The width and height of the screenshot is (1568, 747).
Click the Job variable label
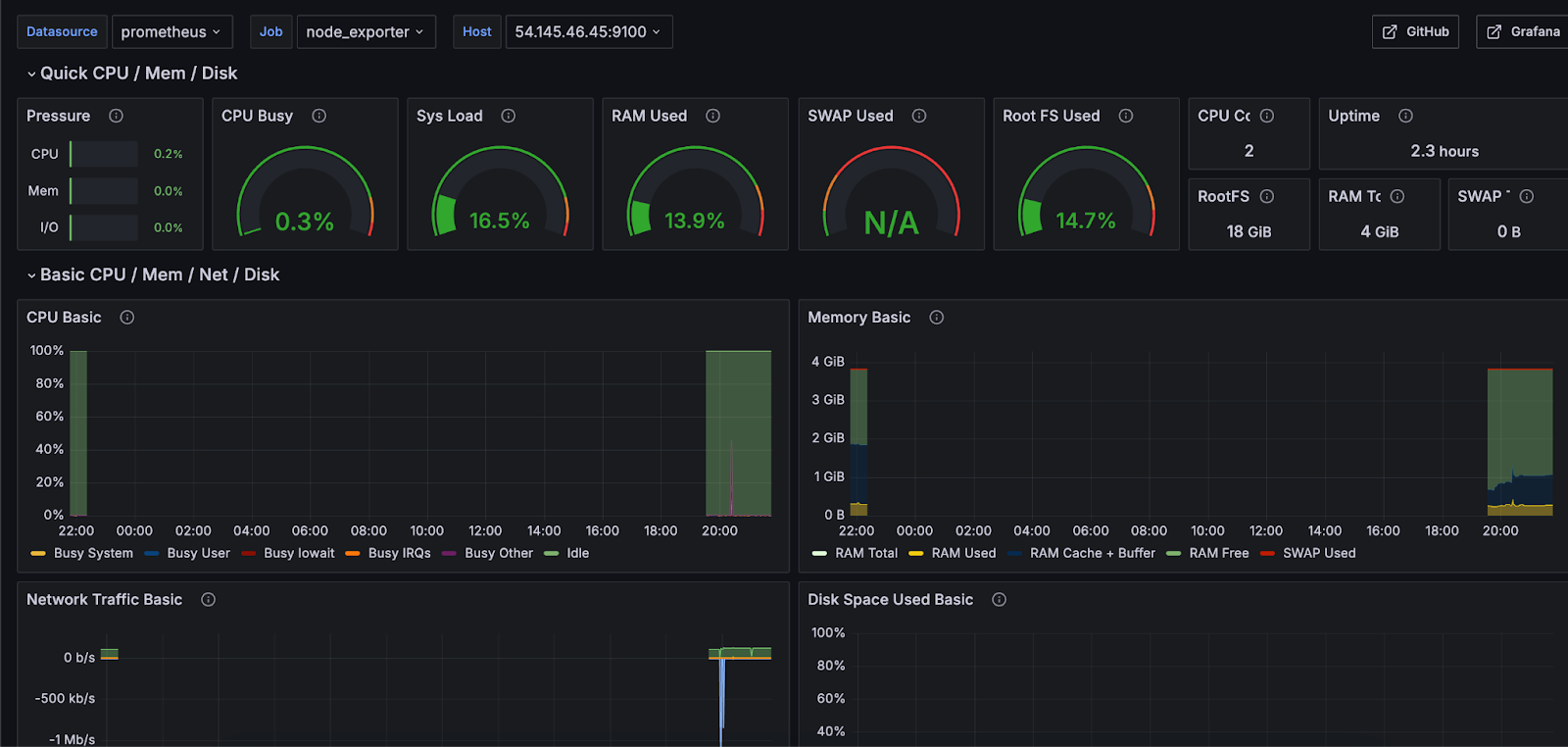271,32
